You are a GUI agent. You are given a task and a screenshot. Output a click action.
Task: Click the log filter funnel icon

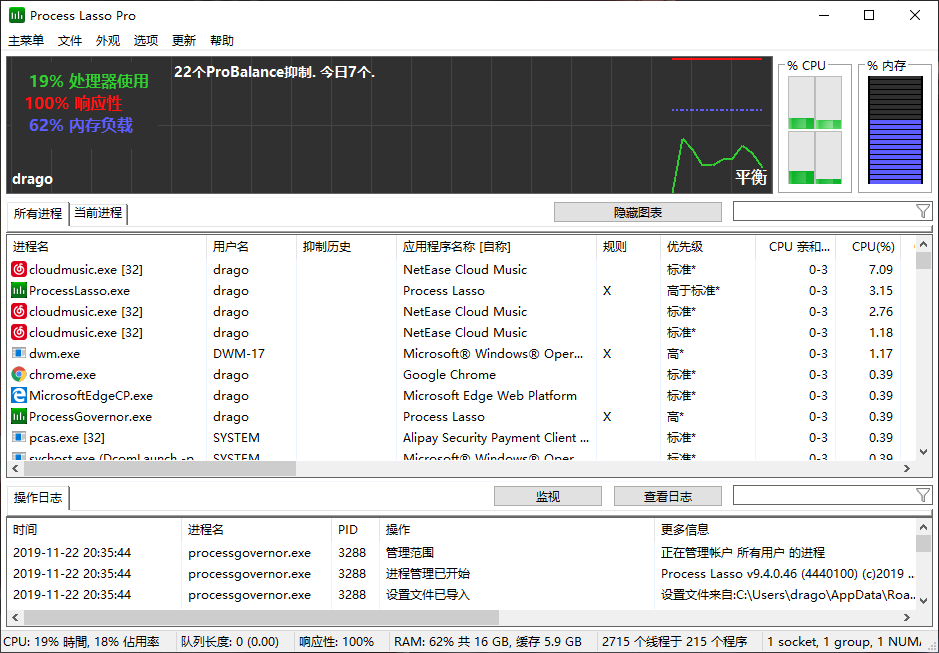pos(922,496)
